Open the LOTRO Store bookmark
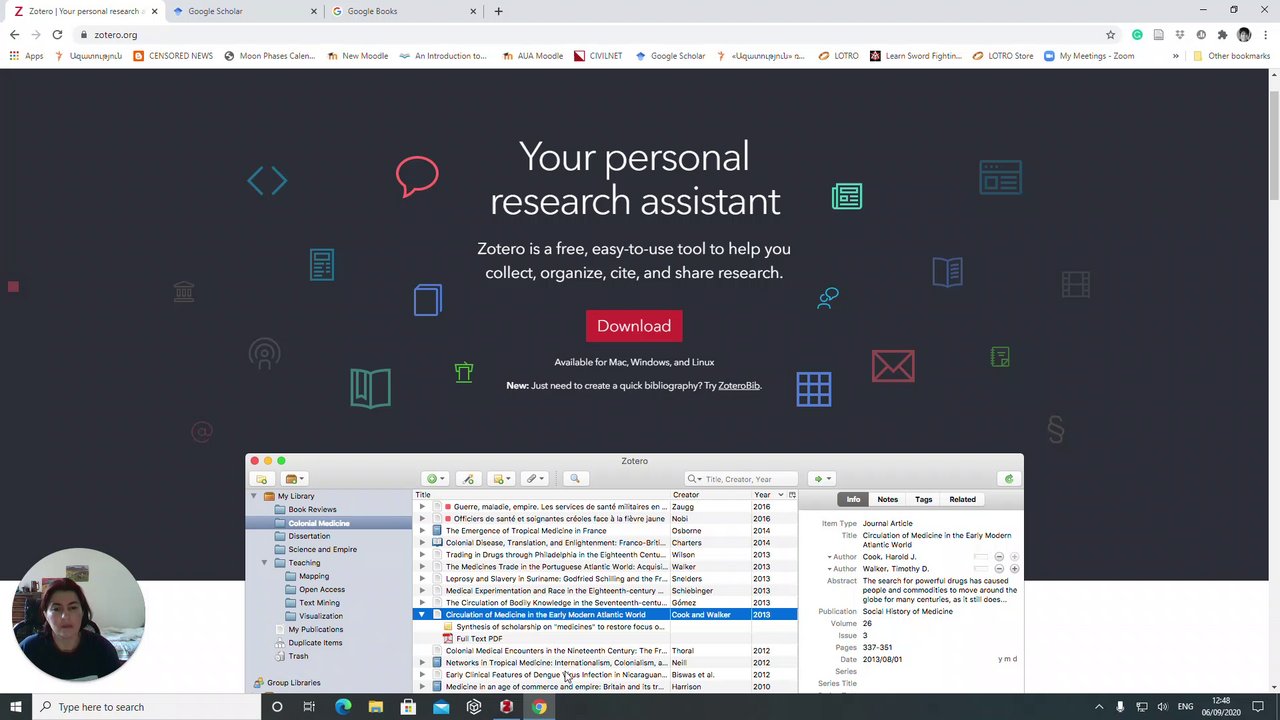Viewport: 1280px width, 720px height. [x=1002, y=56]
